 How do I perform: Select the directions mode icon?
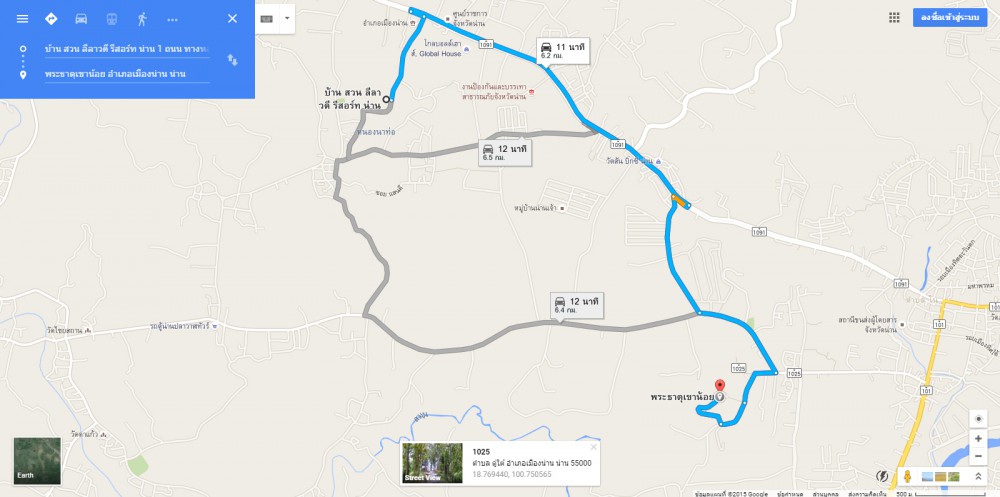pos(51,19)
